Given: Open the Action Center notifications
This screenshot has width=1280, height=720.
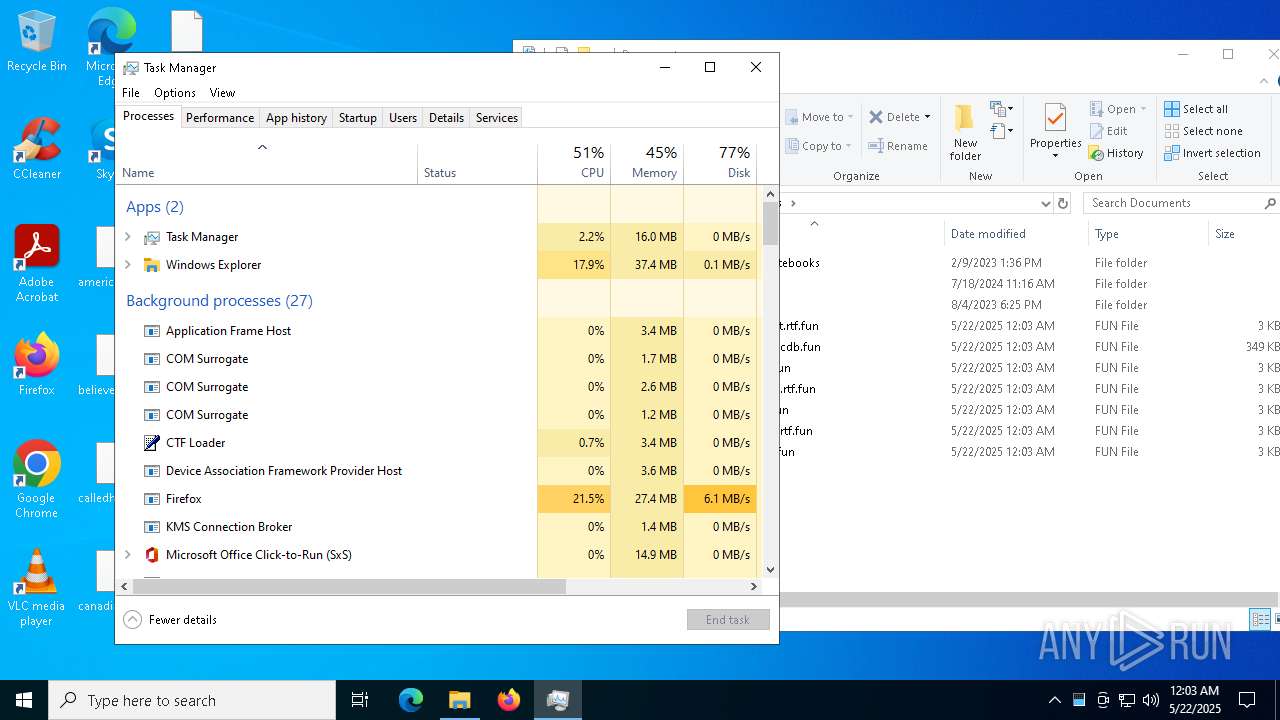Looking at the screenshot, I should 1248,700.
